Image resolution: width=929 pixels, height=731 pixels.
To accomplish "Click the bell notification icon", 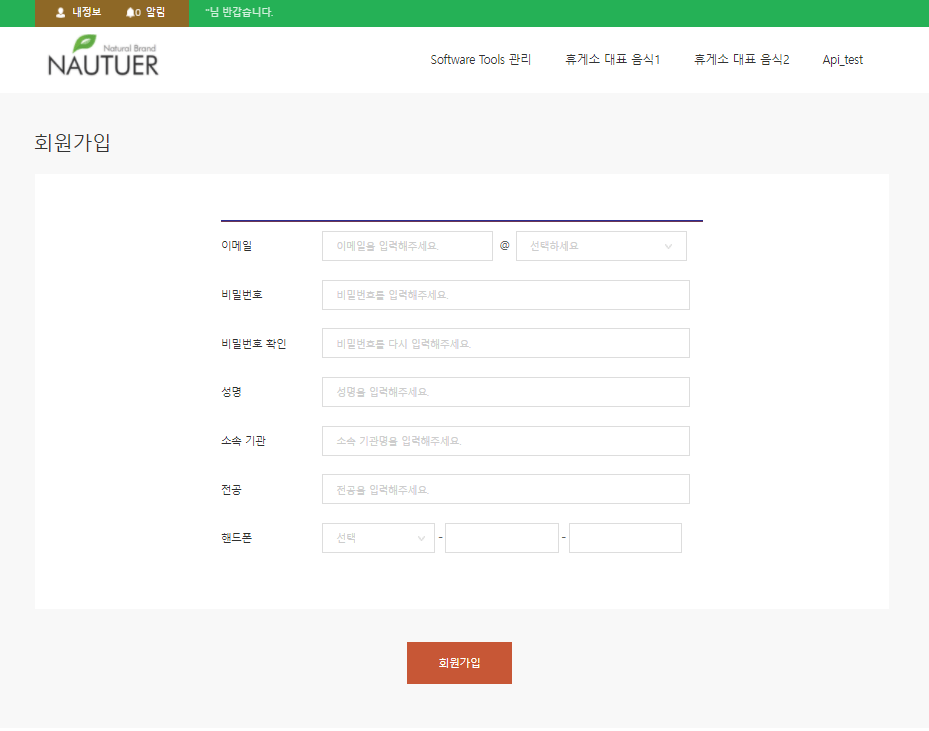I will (130, 13).
